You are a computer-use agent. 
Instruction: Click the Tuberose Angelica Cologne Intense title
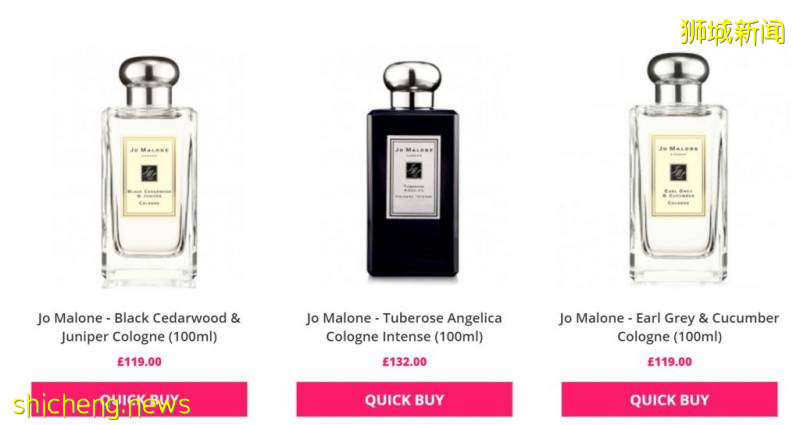[404, 327]
